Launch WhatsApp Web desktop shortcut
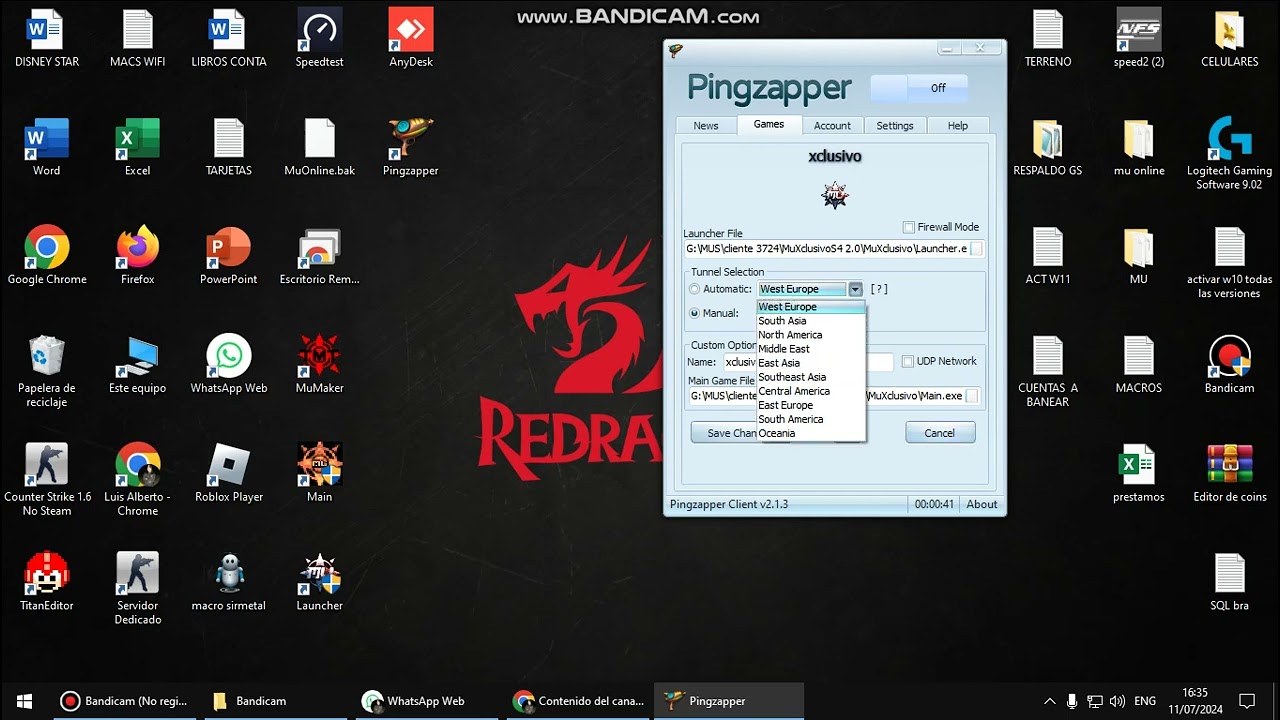This screenshot has width=1280, height=720. pyautogui.click(x=228, y=365)
